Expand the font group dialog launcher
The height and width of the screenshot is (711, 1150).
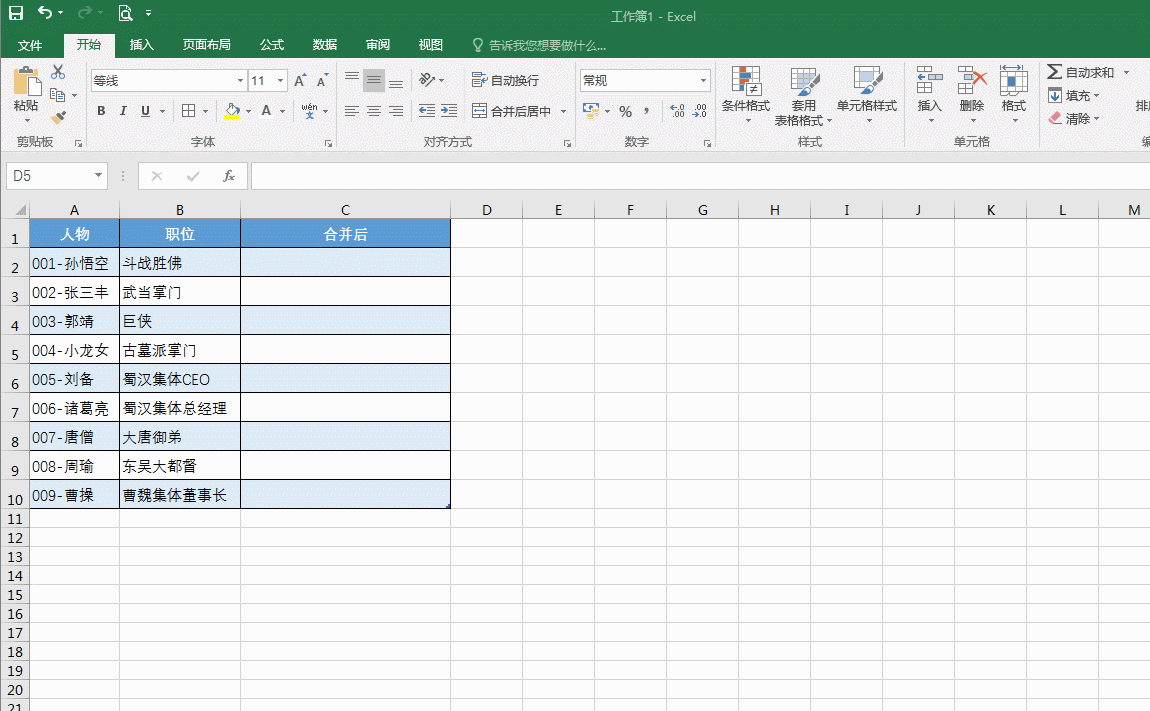(329, 143)
